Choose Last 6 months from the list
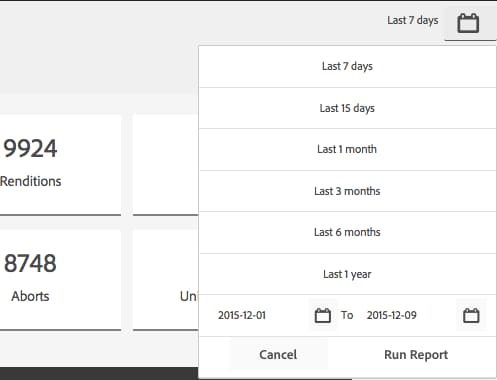The width and height of the screenshot is (497, 380). coord(347,232)
